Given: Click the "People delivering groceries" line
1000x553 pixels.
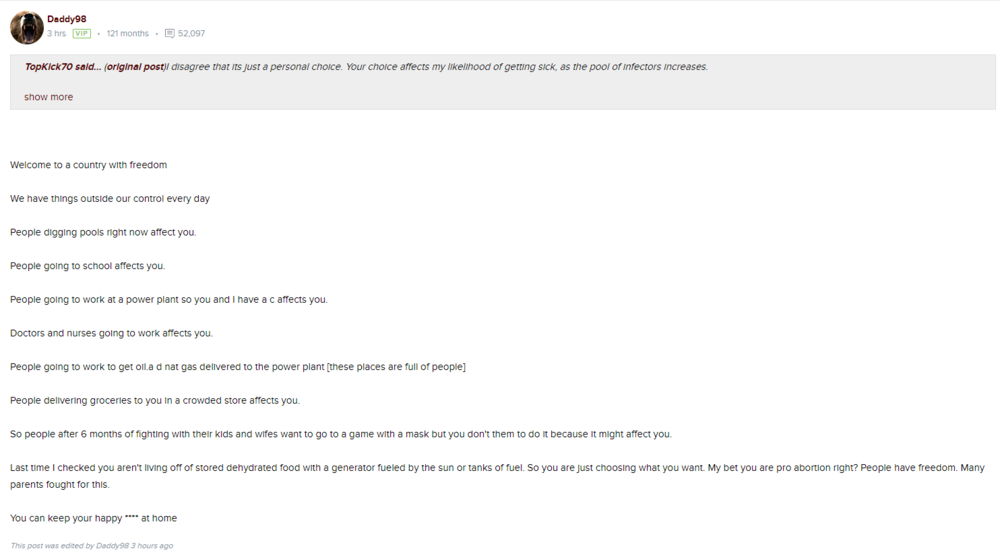Looking at the screenshot, I should [154, 401].
